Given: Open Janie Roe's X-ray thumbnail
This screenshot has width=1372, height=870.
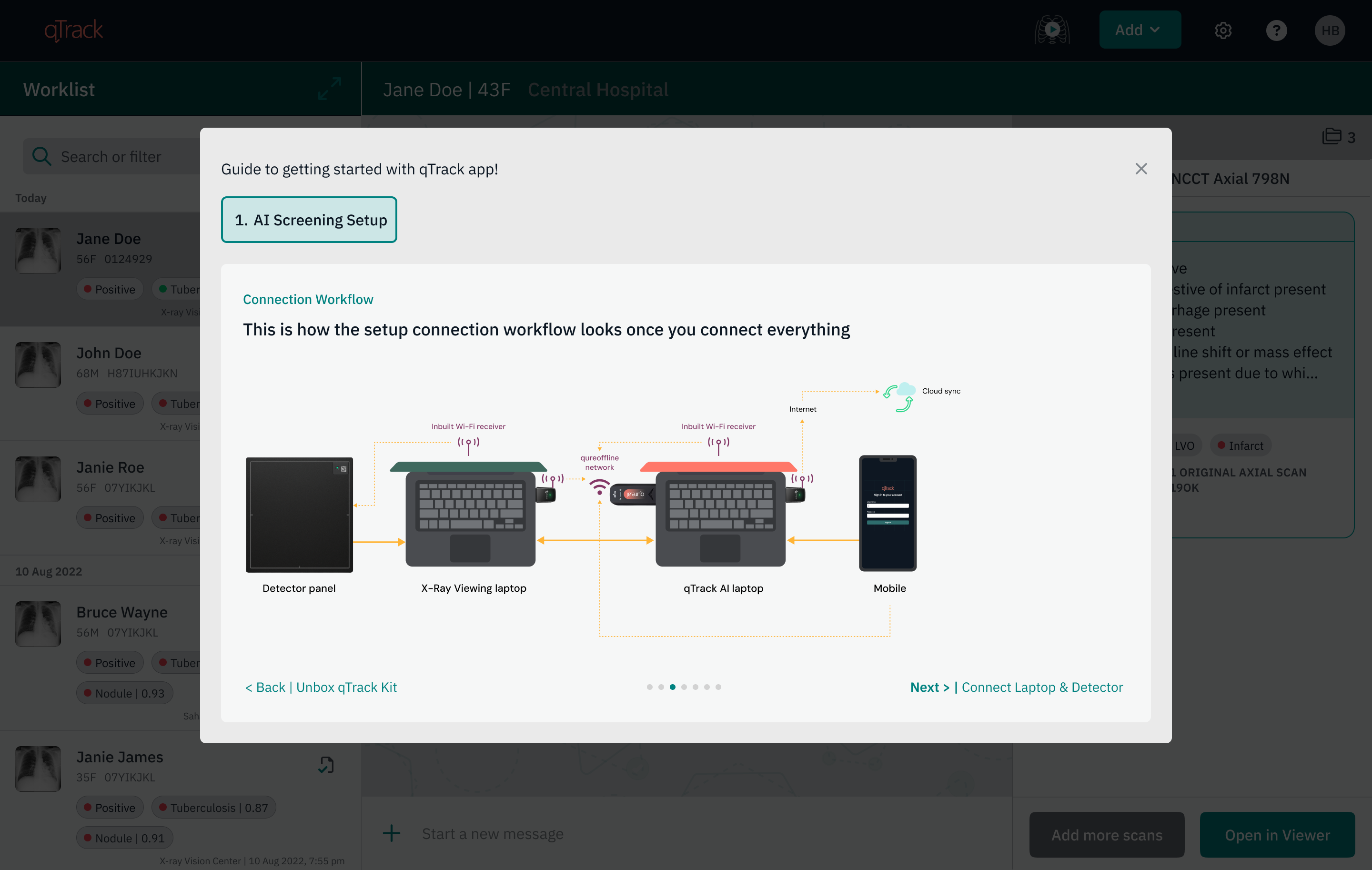Looking at the screenshot, I should click(38, 479).
